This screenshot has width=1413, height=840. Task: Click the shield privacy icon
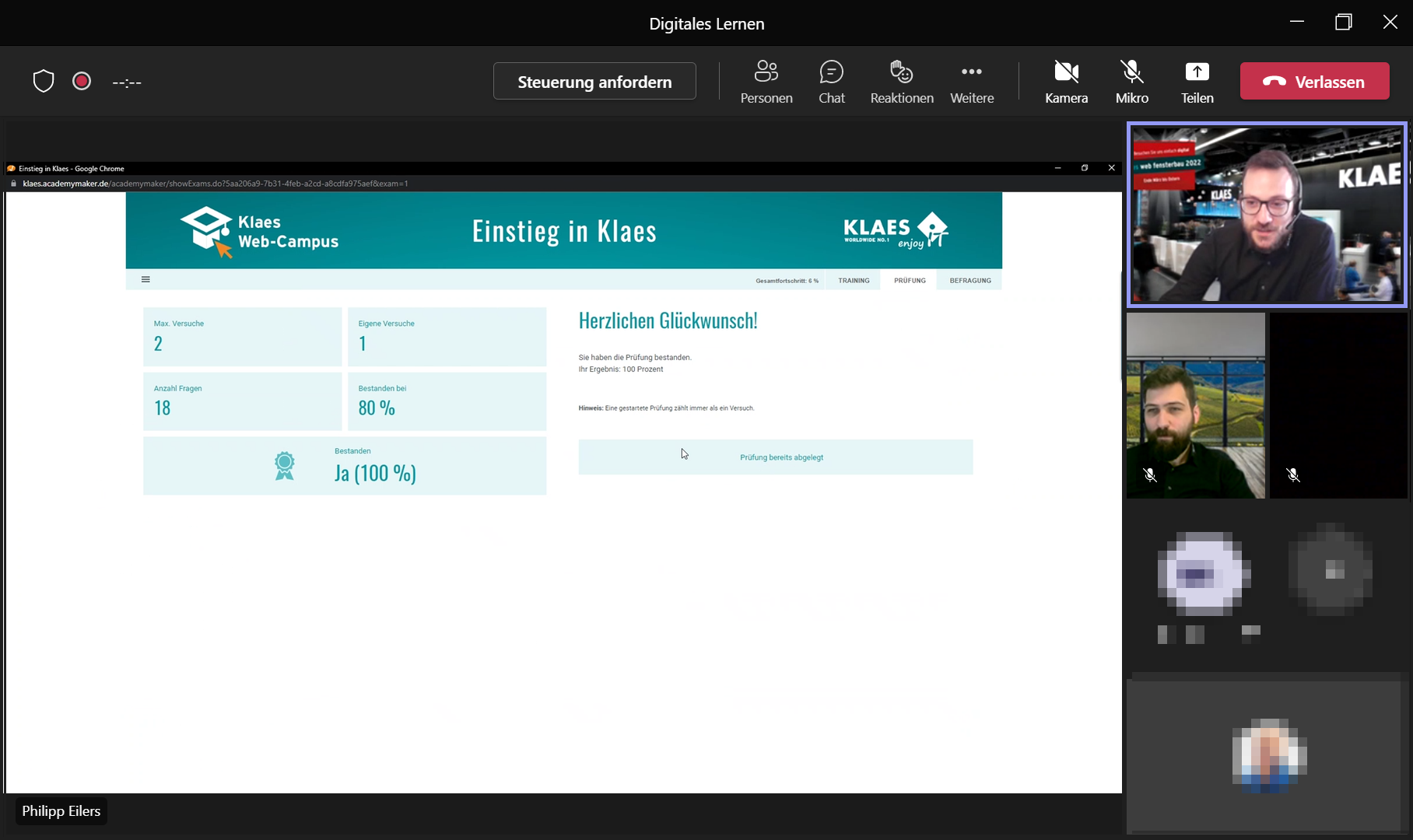44,81
